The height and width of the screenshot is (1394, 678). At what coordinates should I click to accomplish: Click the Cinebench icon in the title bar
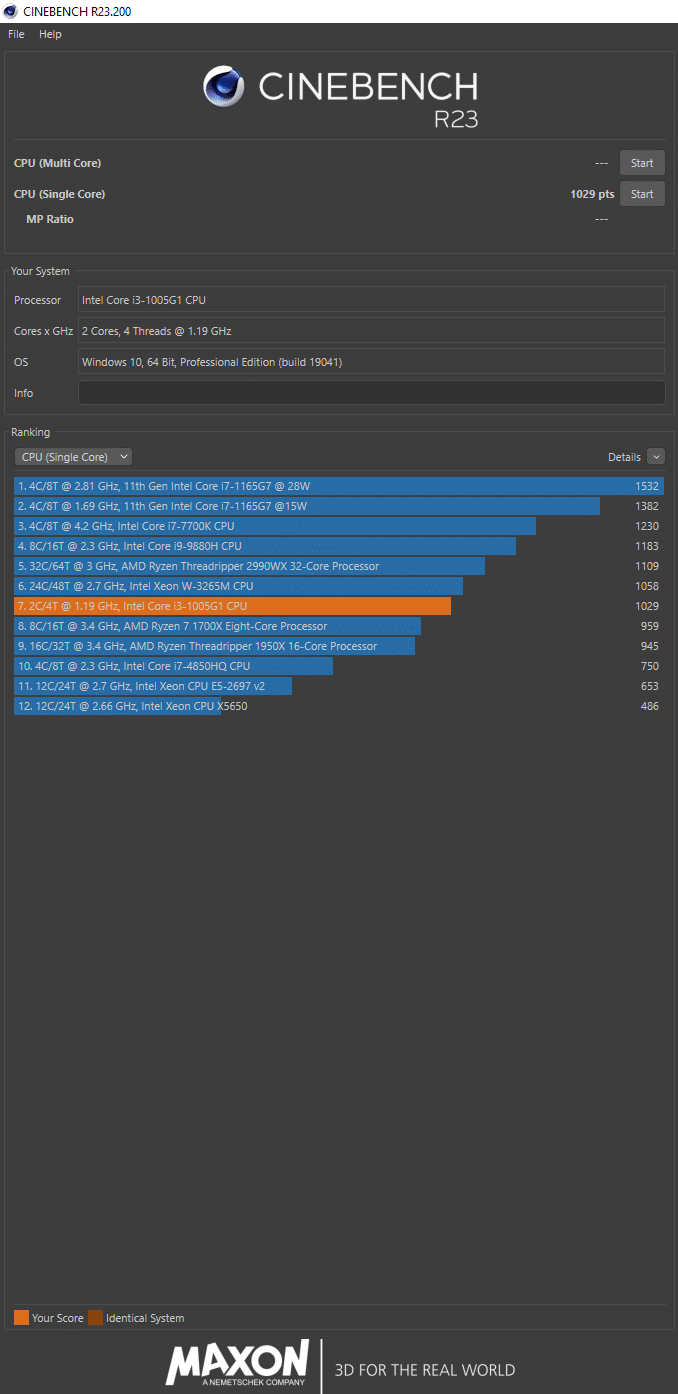click(x=10, y=11)
